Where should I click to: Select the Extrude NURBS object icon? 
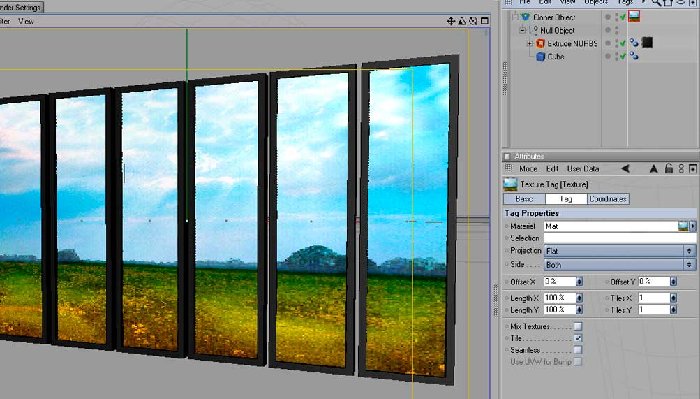pyautogui.click(x=541, y=43)
